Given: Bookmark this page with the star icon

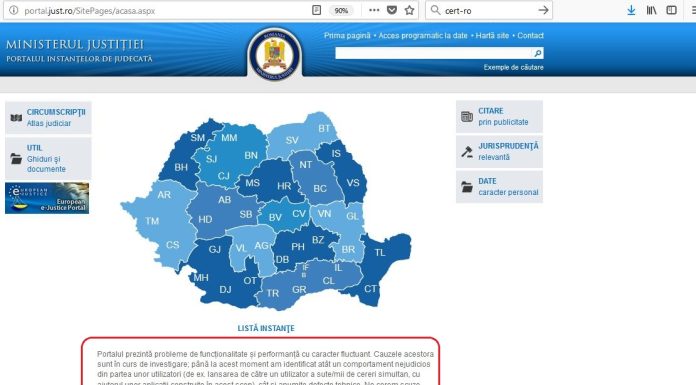Looking at the screenshot, I should 409,10.
